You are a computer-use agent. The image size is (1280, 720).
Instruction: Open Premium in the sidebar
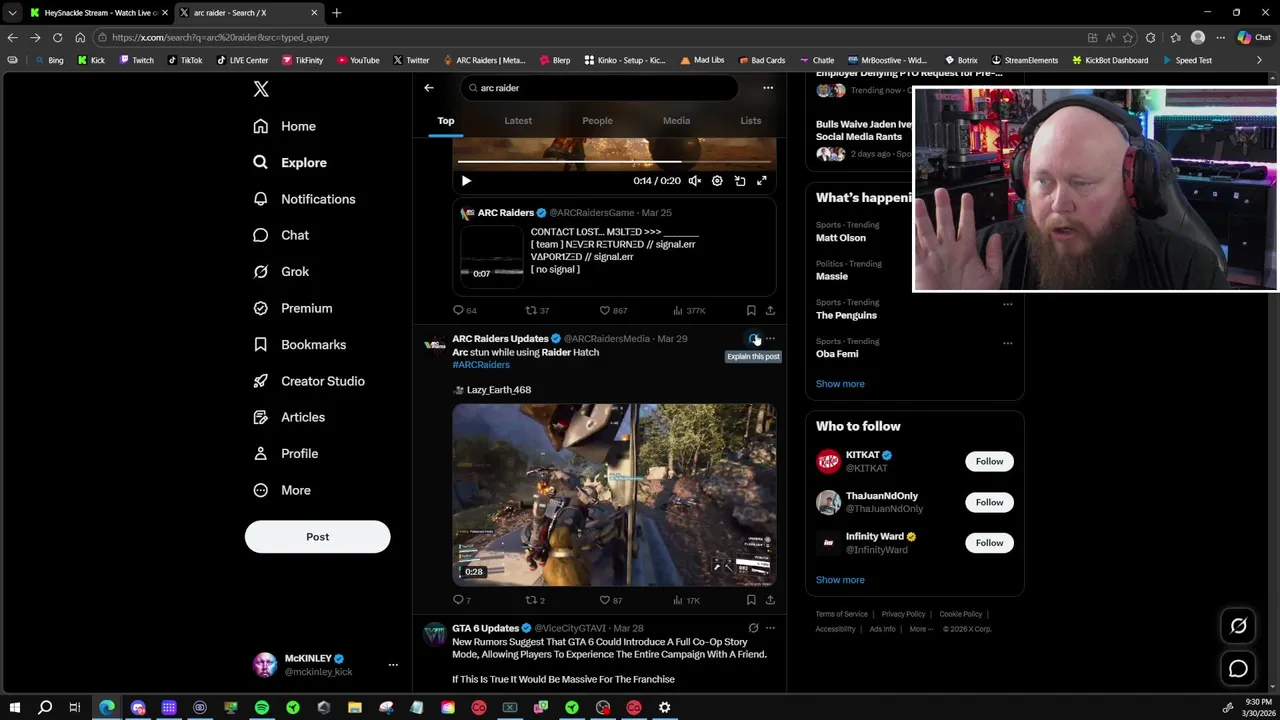293,308
